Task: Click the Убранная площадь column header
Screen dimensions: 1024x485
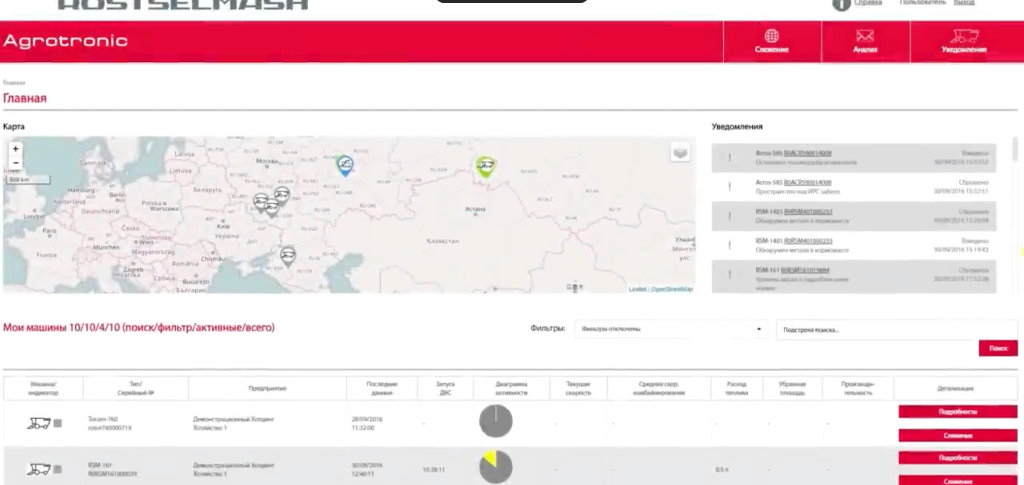Action: tap(792, 388)
